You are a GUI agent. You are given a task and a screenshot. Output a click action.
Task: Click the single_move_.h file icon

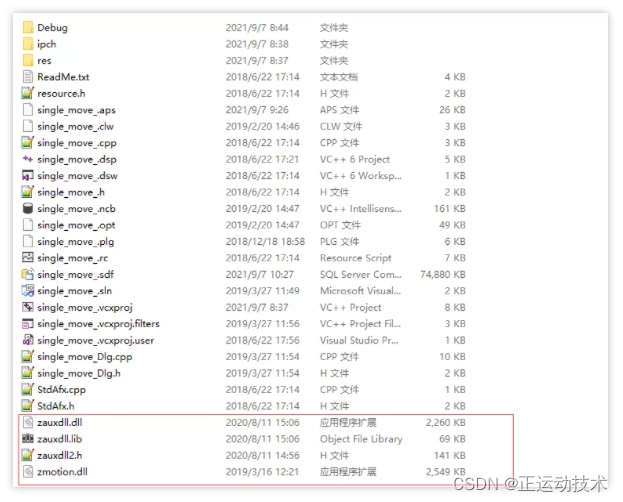[28, 192]
